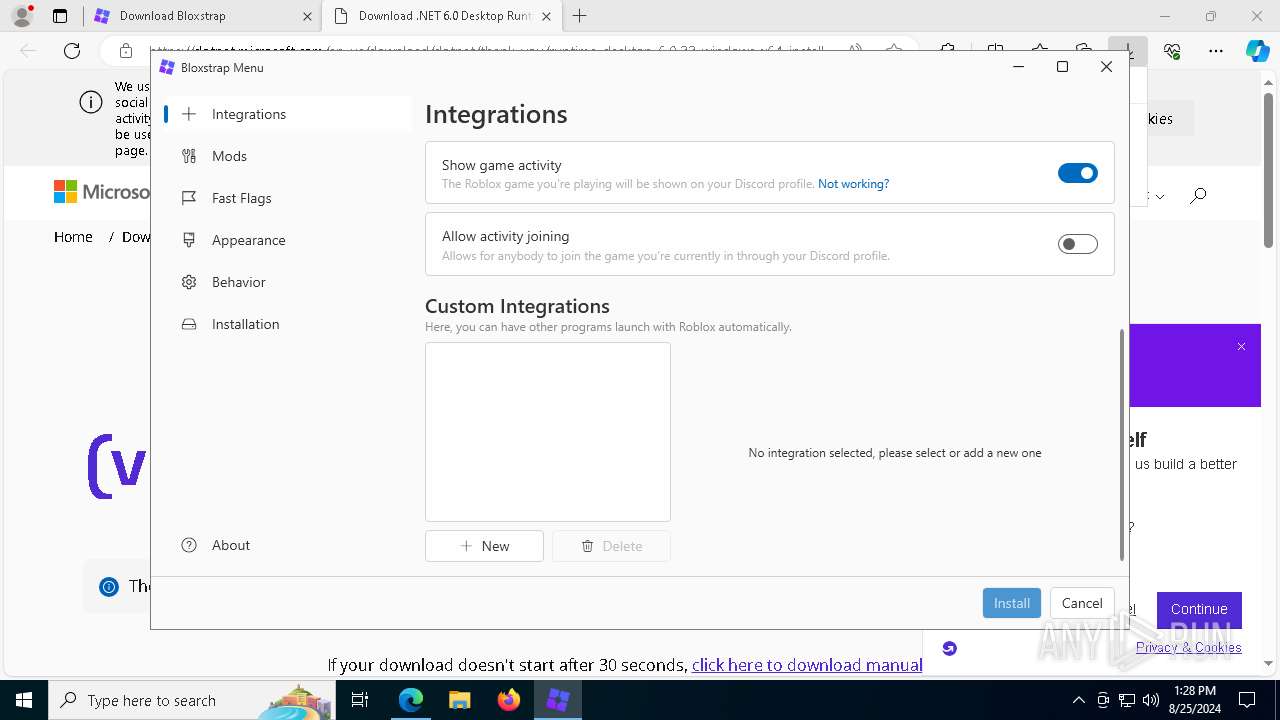This screenshot has height=720, width=1280.
Task: Click the Bloxstrap Menu title icon
Action: point(167,67)
